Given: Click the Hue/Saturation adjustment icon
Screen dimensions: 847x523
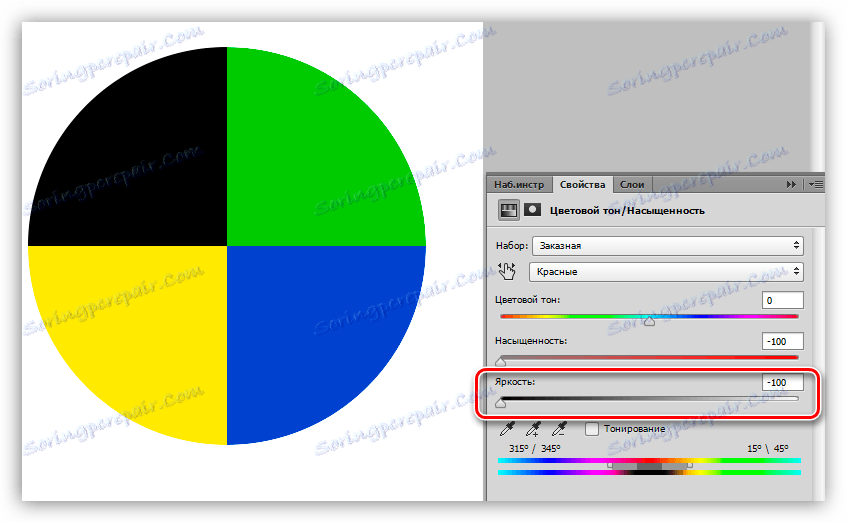Looking at the screenshot, I should (x=508, y=210).
